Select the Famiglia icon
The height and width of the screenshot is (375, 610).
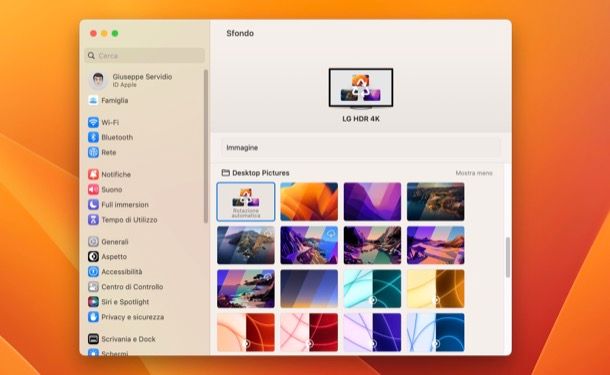pos(93,100)
